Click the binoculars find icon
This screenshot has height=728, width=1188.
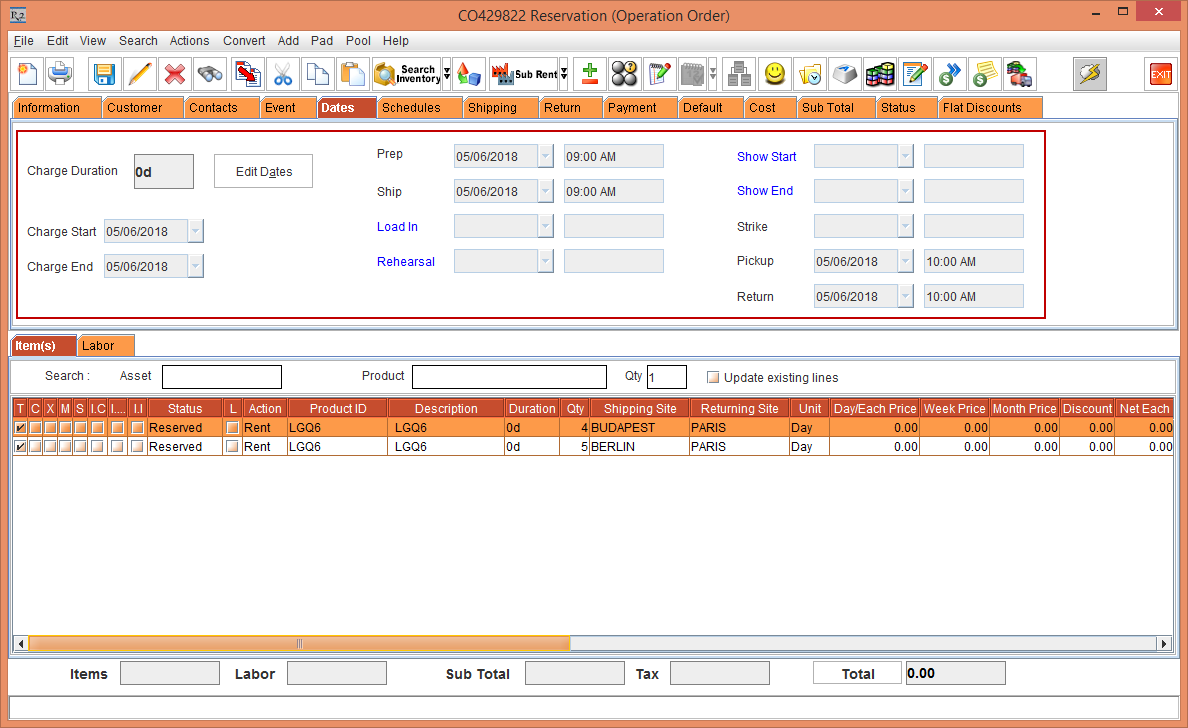click(x=210, y=74)
